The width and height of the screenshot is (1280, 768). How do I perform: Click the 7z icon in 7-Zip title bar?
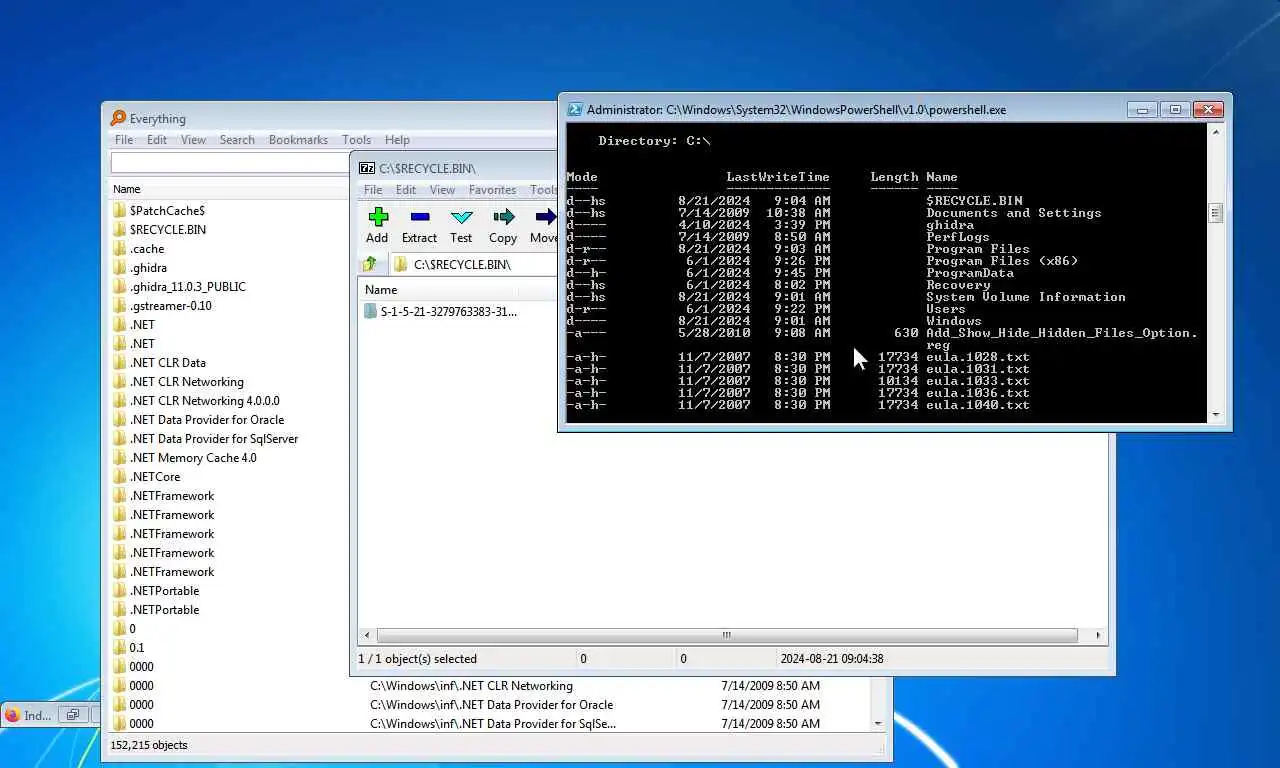click(x=367, y=168)
